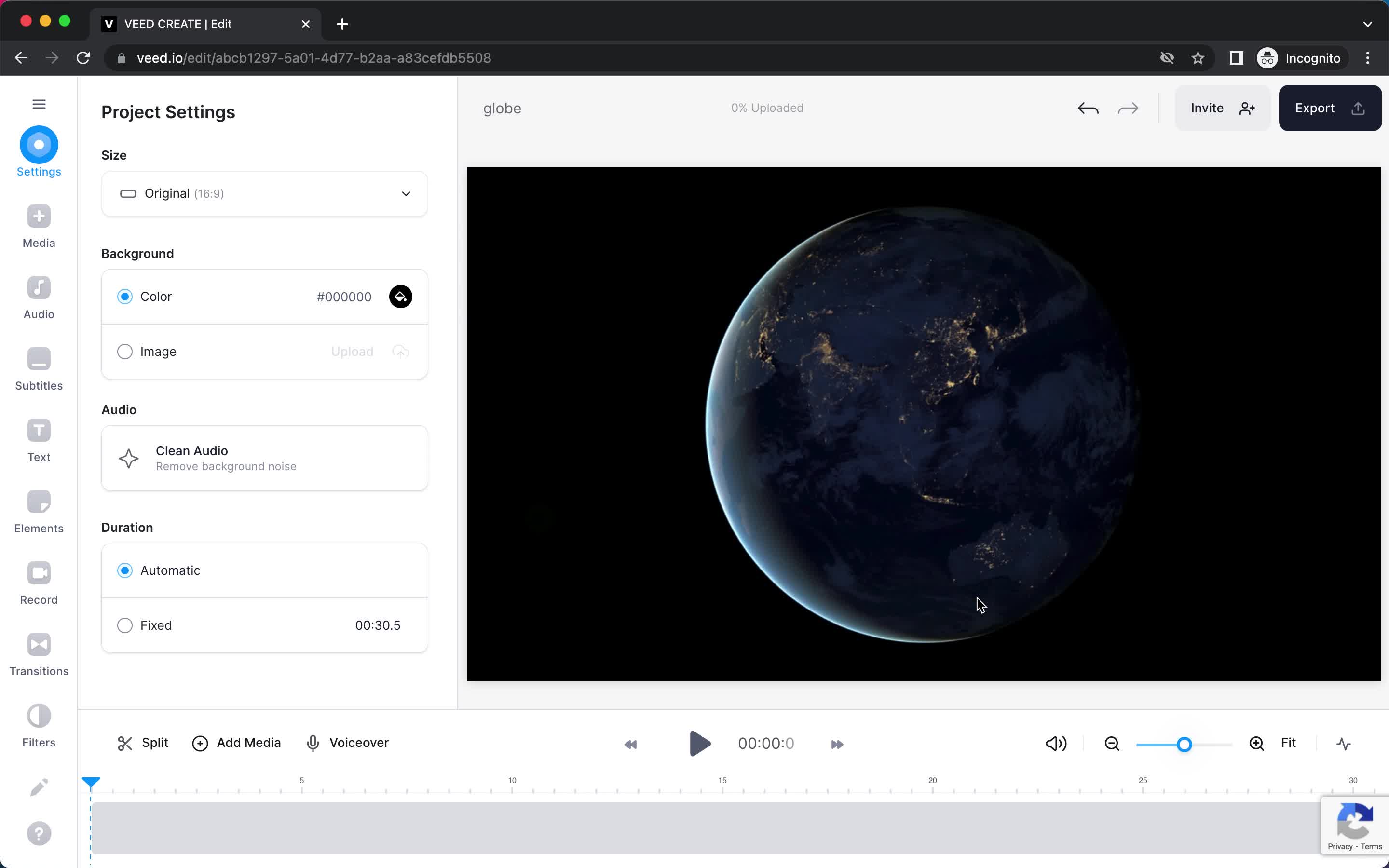Click the Export button
1389x868 pixels.
pos(1330,108)
